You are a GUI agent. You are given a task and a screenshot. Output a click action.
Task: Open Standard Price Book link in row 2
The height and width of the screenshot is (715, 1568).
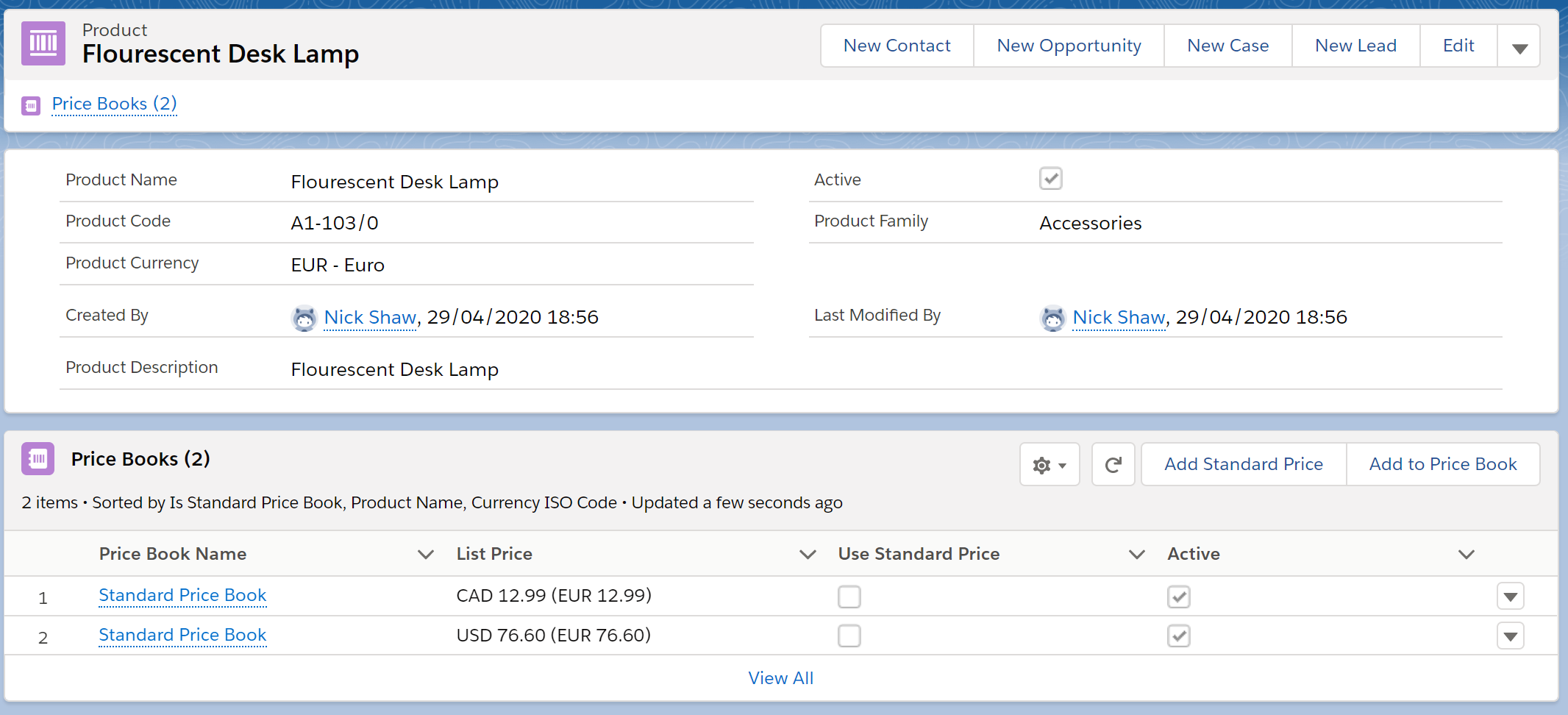point(182,636)
